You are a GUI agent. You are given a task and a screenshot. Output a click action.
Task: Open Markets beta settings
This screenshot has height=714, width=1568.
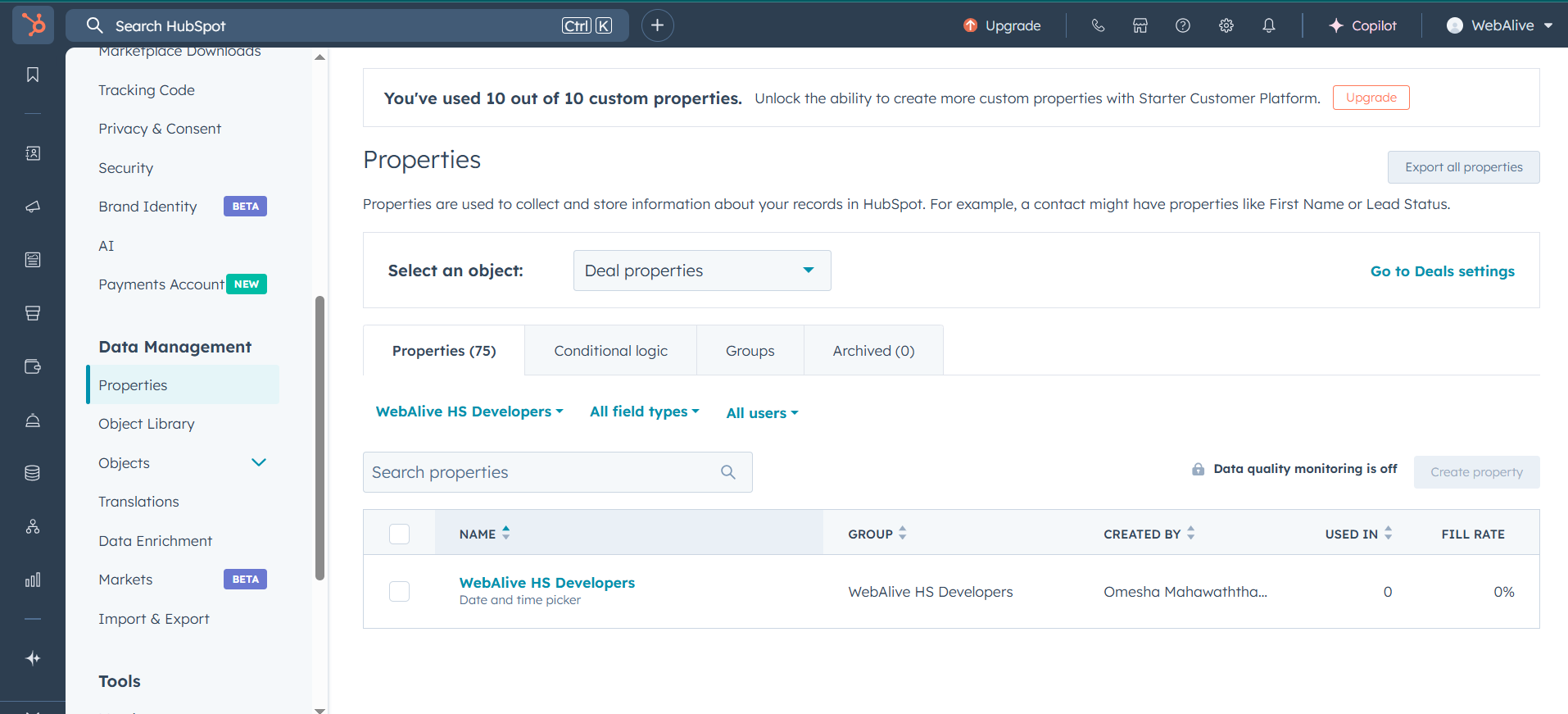(x=125, y=580)
